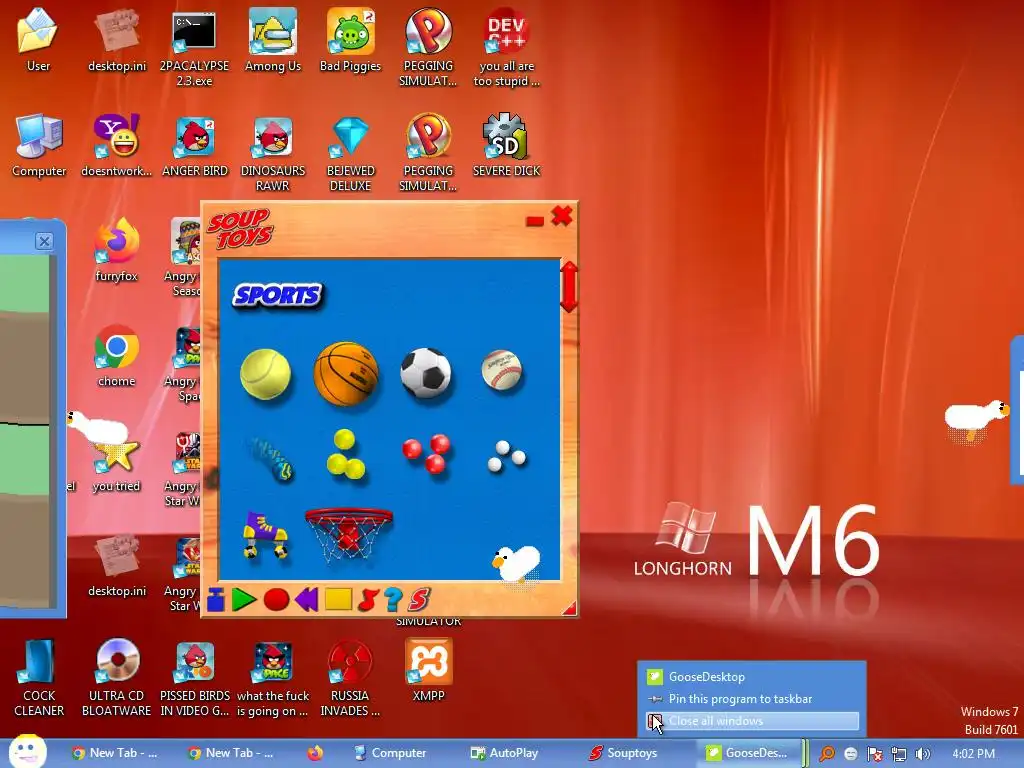Switch to the Souptoys taskbar button
Screen dimensions: 1024x768
pos(624,753)
